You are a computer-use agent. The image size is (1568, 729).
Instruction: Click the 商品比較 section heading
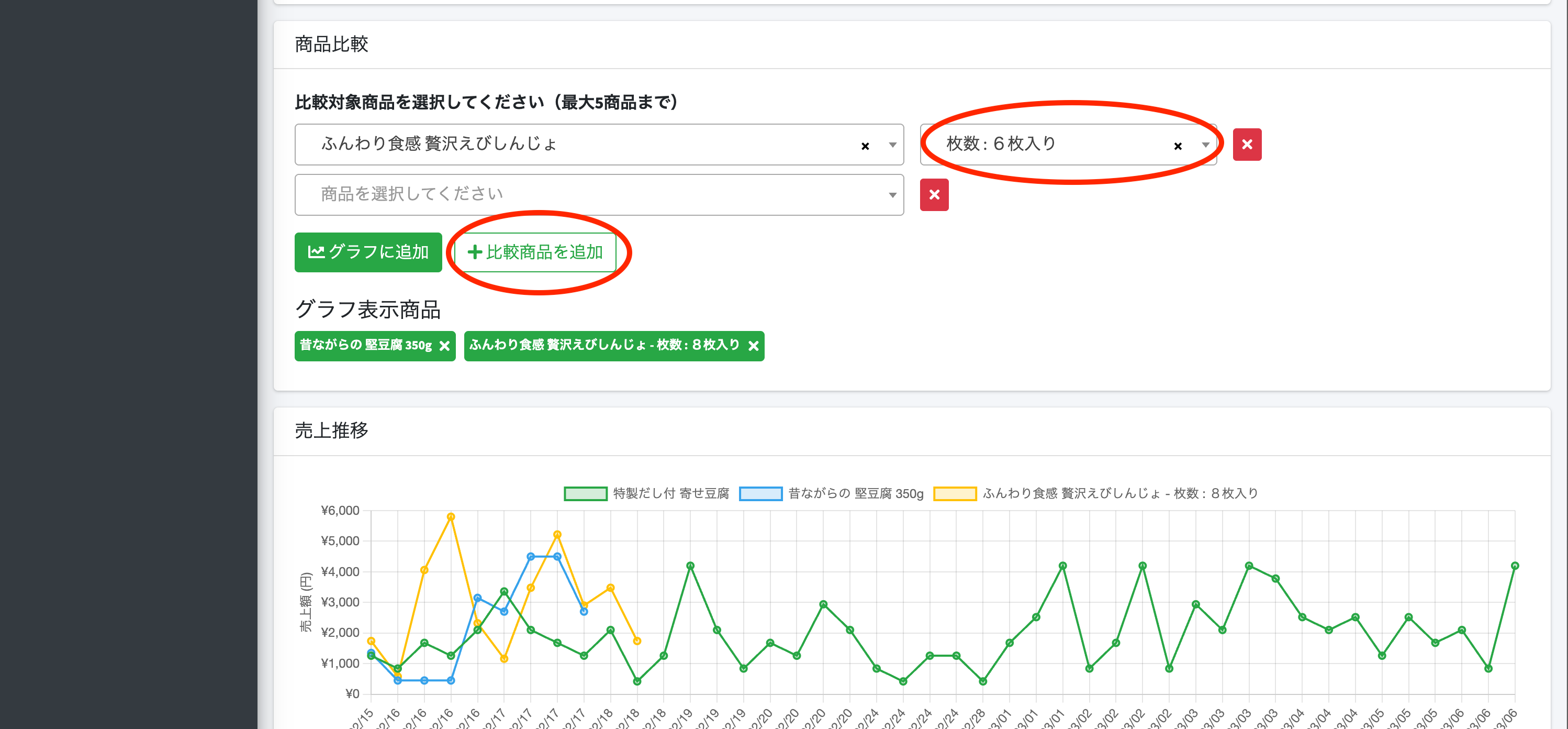coord(332,45)
